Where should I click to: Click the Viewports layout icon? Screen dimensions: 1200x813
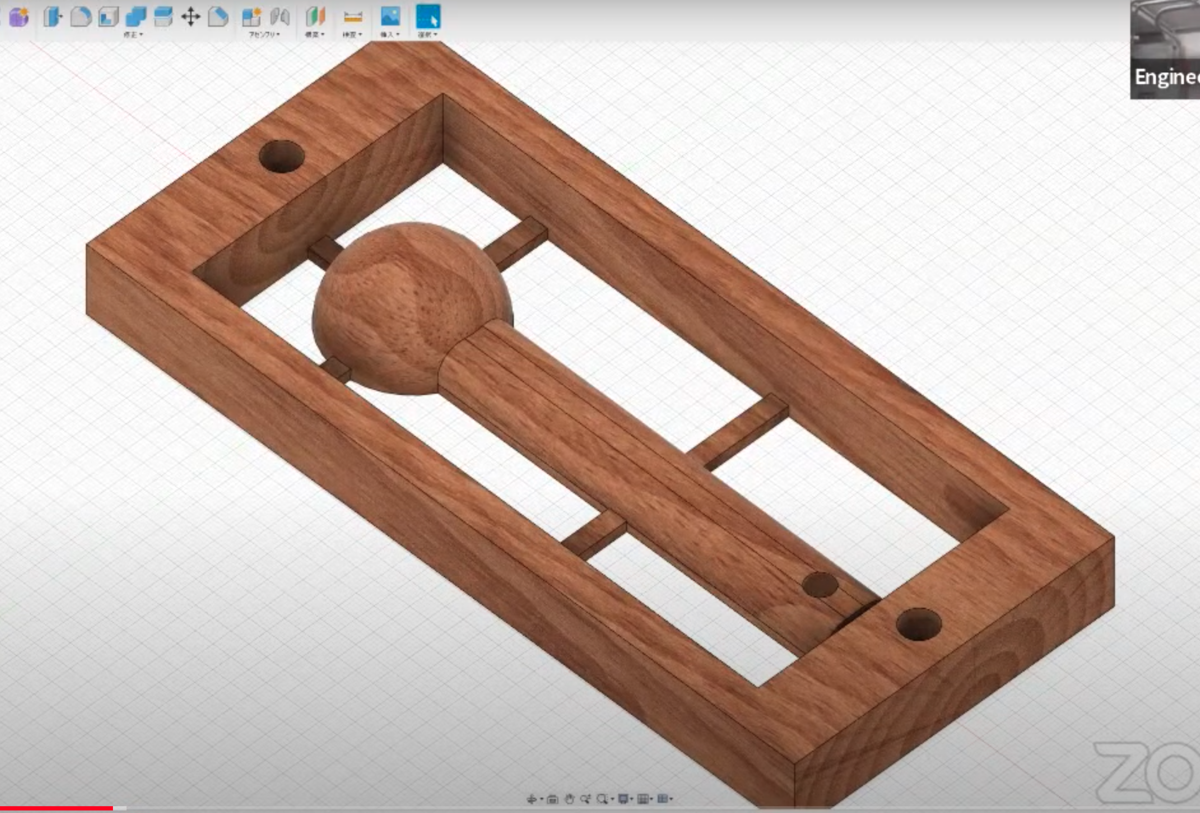point(662,799)
